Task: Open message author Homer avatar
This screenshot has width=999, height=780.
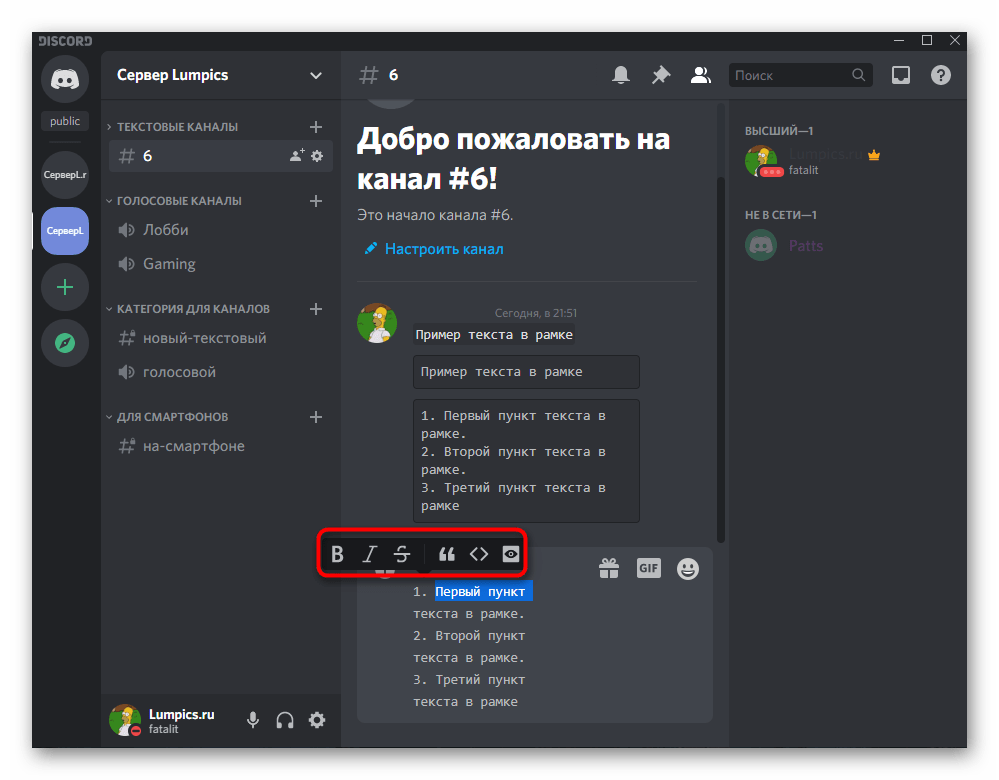Action: click(377, 323)
